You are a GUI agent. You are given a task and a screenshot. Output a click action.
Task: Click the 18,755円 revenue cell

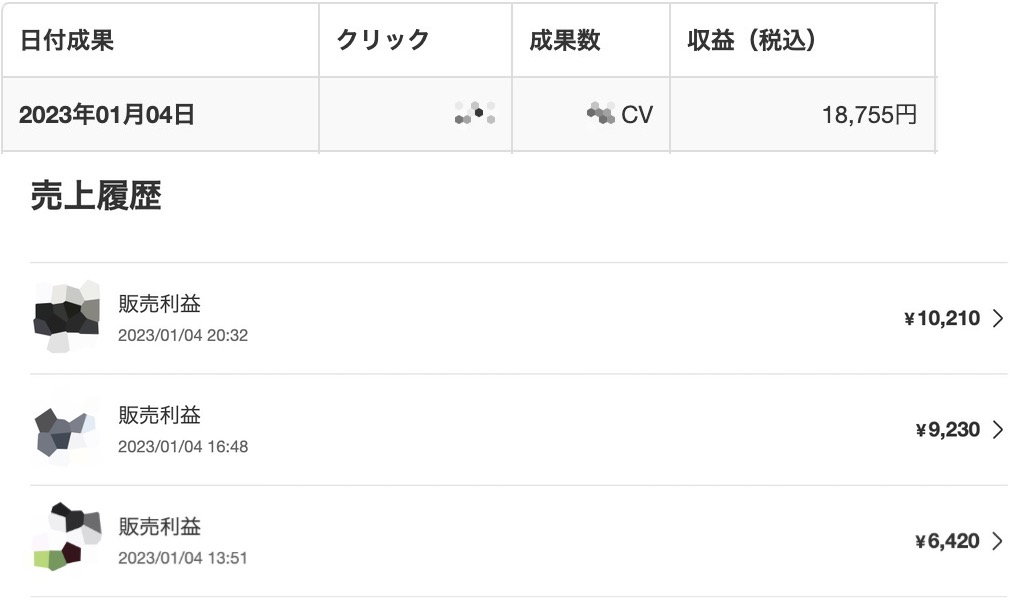[x=802, y=115]
